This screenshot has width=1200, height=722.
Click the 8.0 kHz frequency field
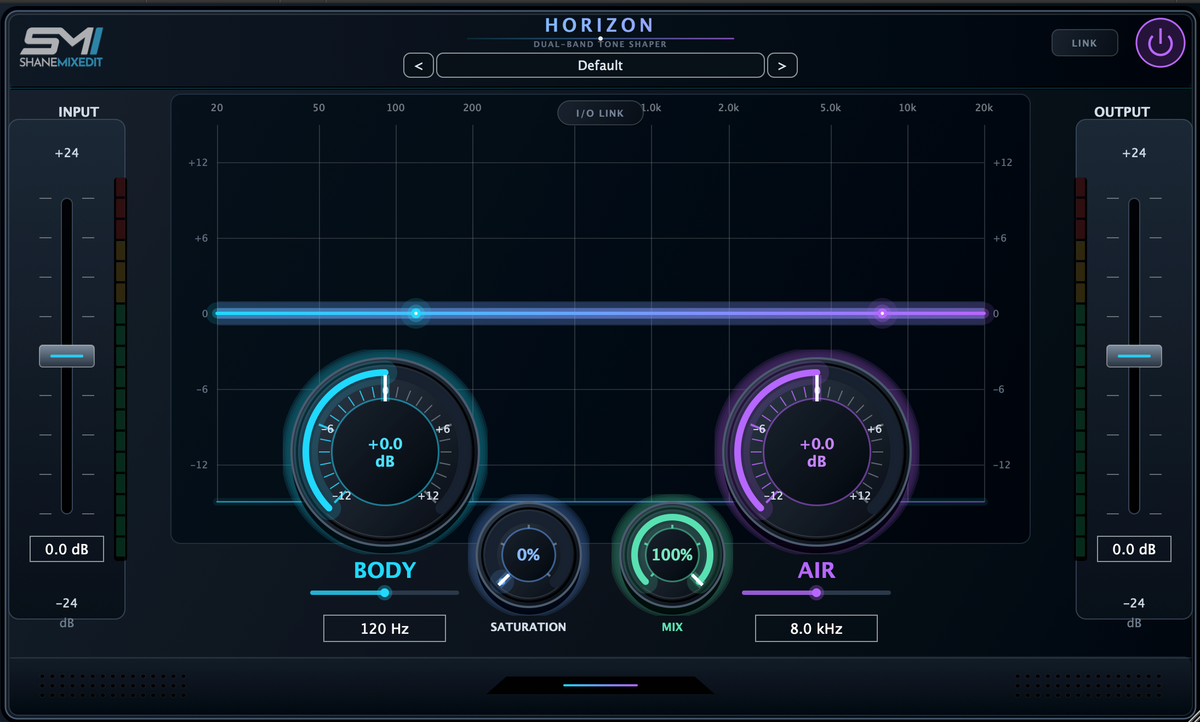point(816,629)
